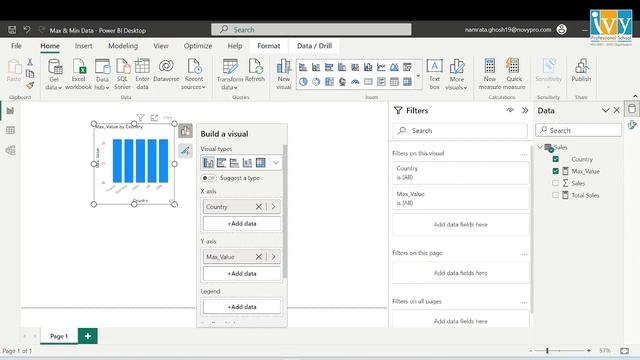Open Transform data
This screenshot has width=640, height=360.
(230, 74)
